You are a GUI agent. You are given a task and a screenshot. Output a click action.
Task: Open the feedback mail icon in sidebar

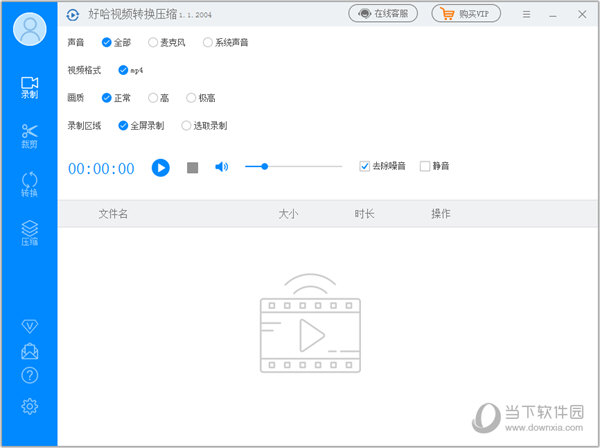pyautogui.click(x=29, y=351)
